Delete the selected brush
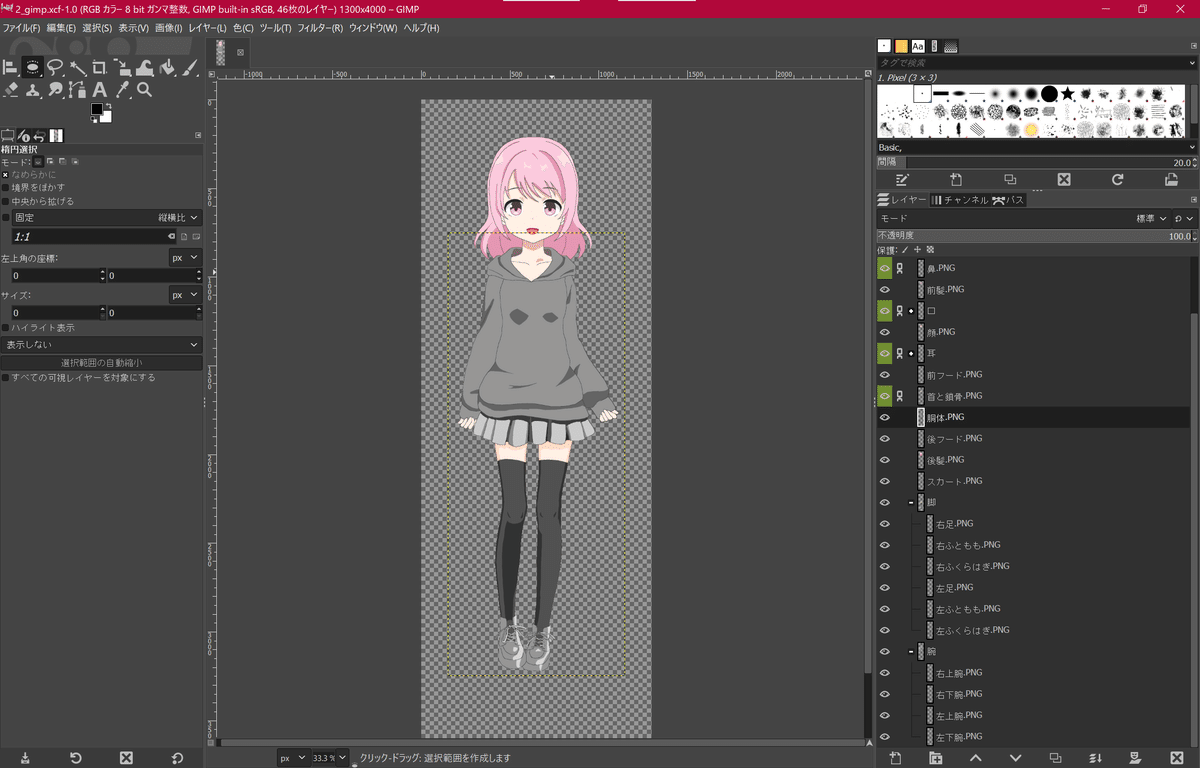Image resolution: width=1200 pixels, height=768 pixels. (x=1064, y=180)
